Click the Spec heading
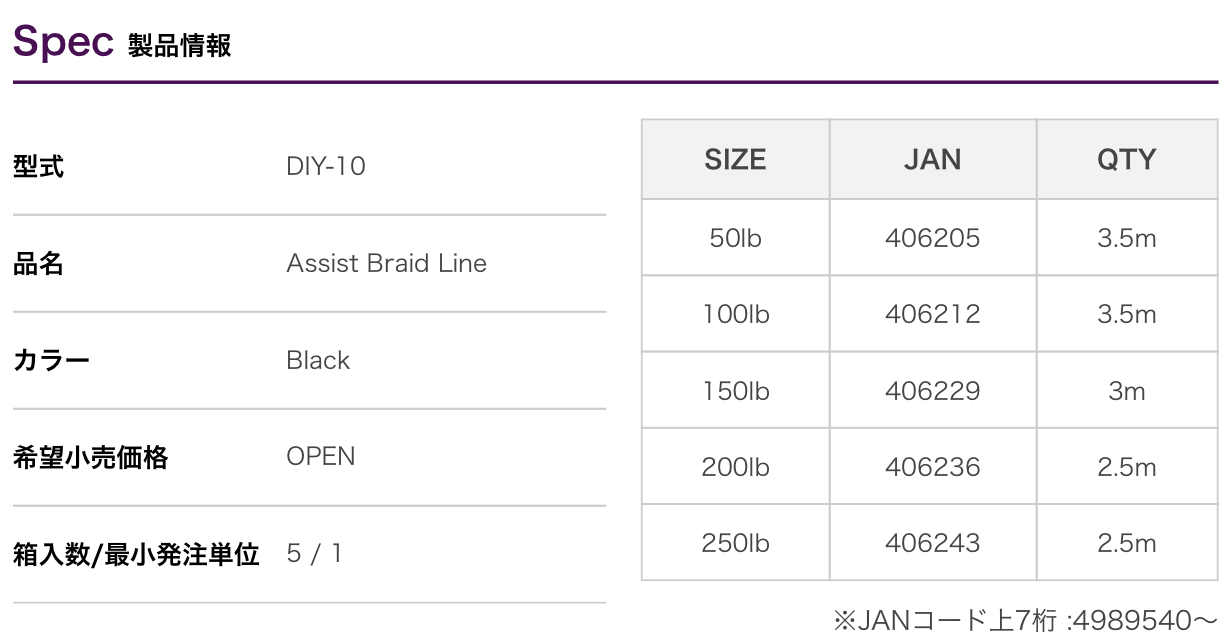Viewport: 1222px width, 644px height. (63, 42)
